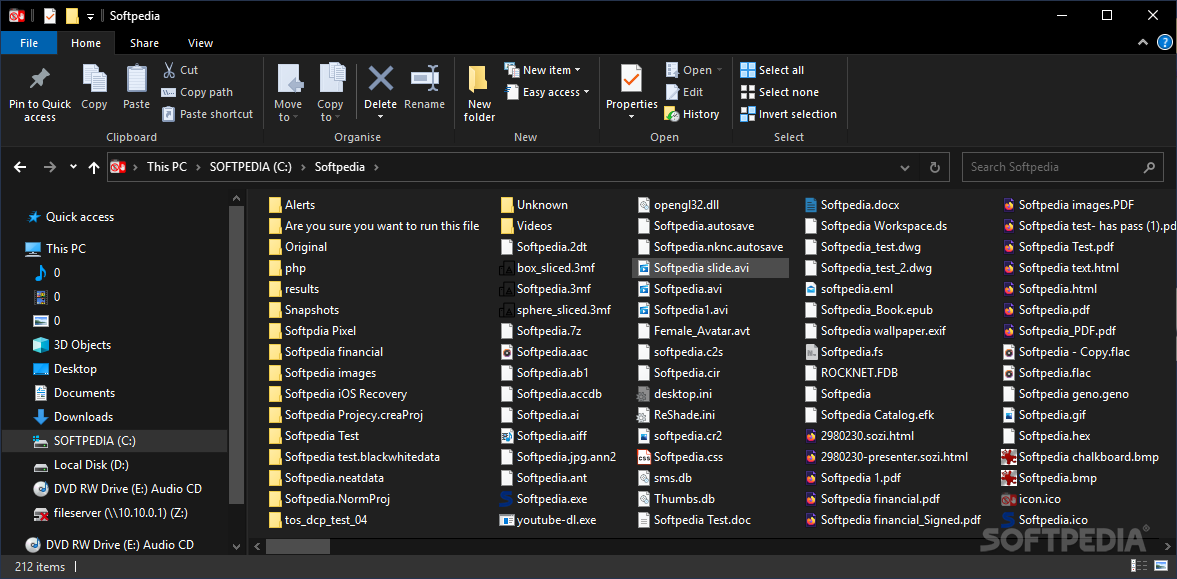Go up one folder level arrow

coord(94,167)
